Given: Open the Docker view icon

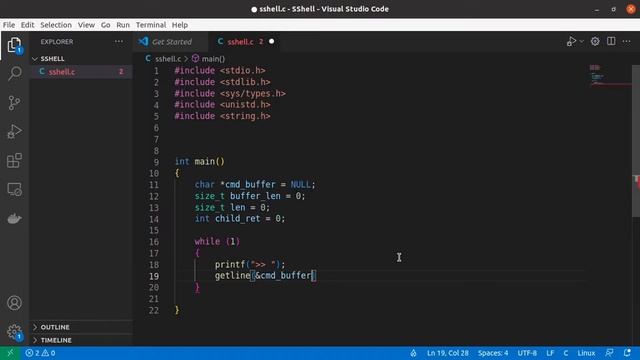Looking at the screenshot, I should click(x=14, y=218).
